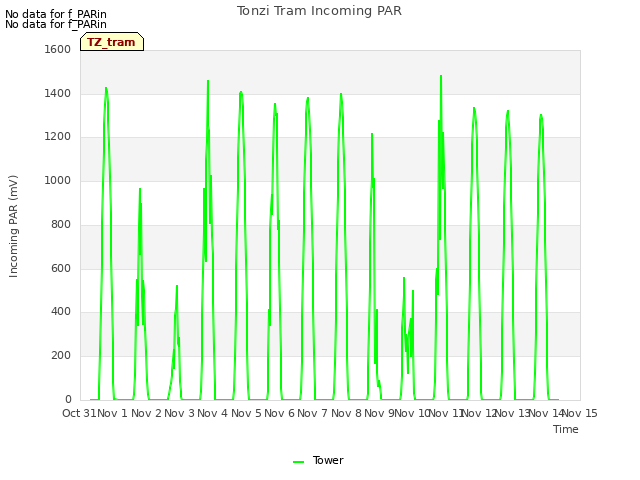
Task: Click the 600 y-axis tick label
Action: [x=61, y=269]
